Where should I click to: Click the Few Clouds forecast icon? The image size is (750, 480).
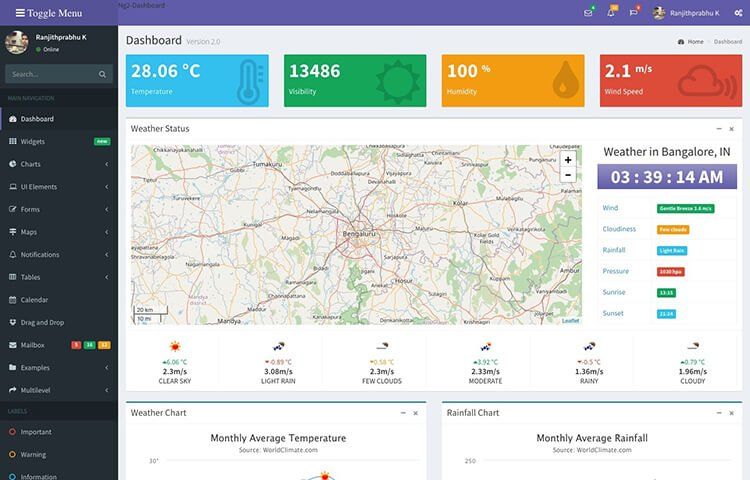pyautogui.click(x=382, y=346)
